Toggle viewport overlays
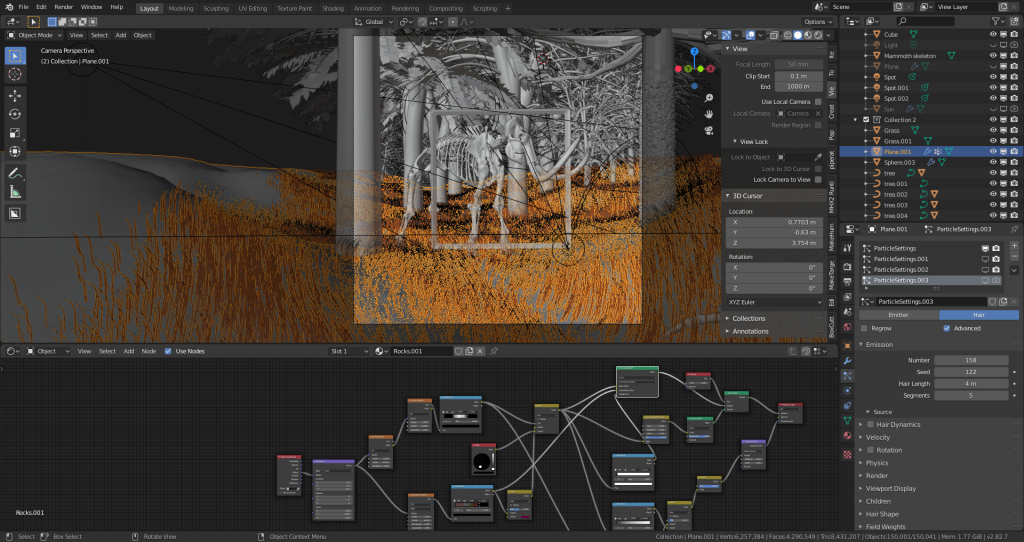1024x542 pixels. point(750,35)
